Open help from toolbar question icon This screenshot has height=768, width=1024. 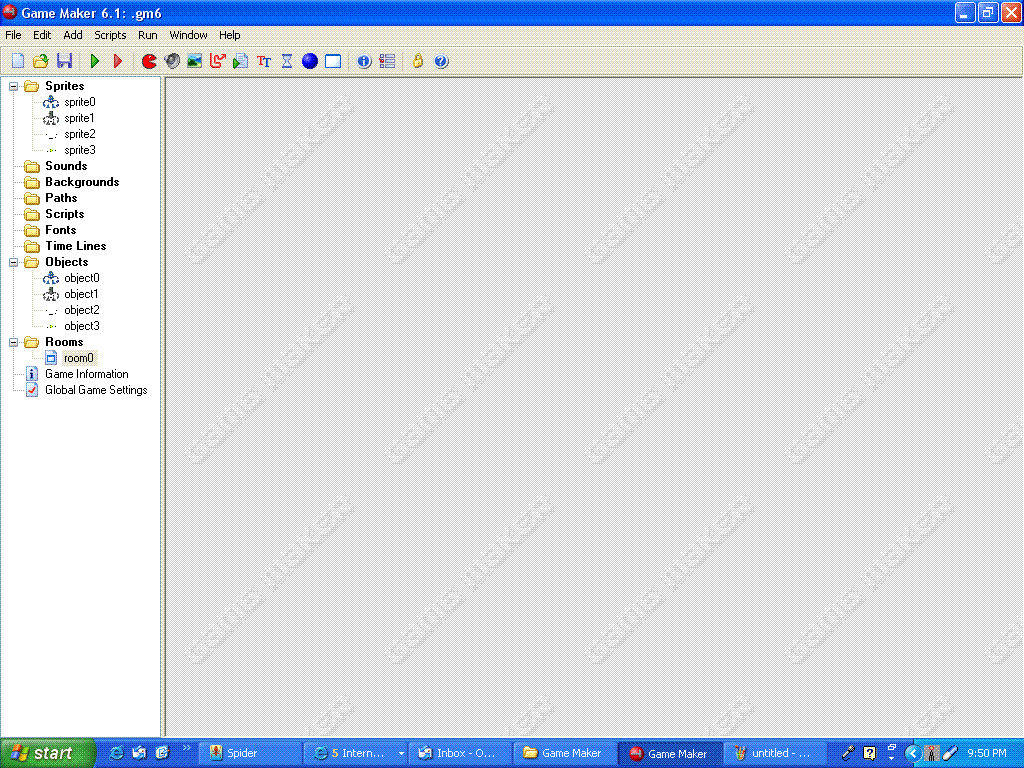pos(441,61)
